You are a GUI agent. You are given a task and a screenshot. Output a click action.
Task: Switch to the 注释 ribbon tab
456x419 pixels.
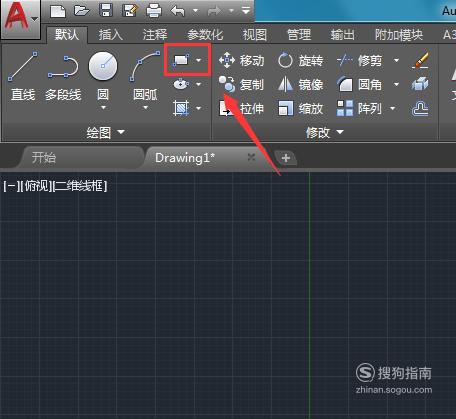click(x=155, y=35)
